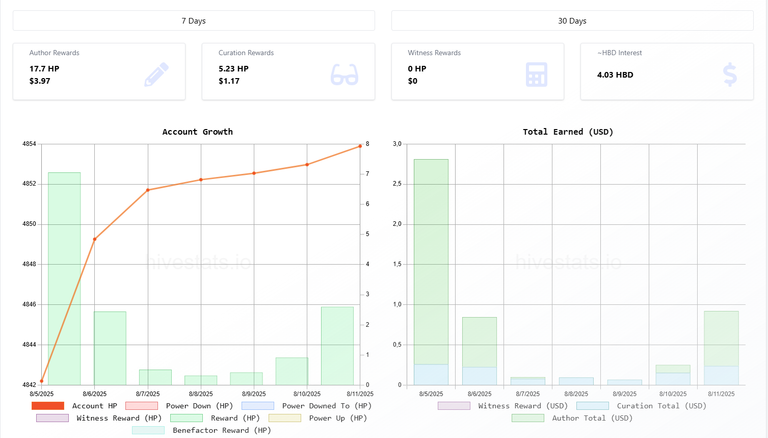The image size is (768, 438).
Task: Click the 5.23 HP value
Action: (x=234, y=69)
